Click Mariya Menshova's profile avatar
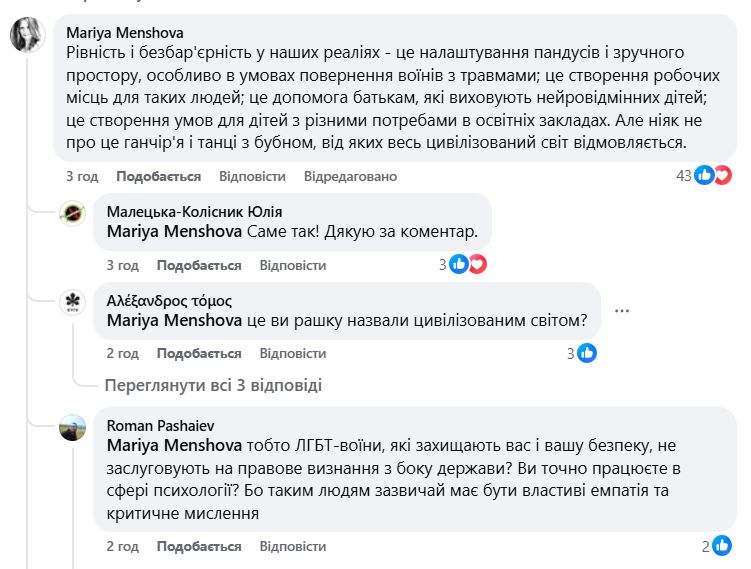 click(x=26, y=35)
